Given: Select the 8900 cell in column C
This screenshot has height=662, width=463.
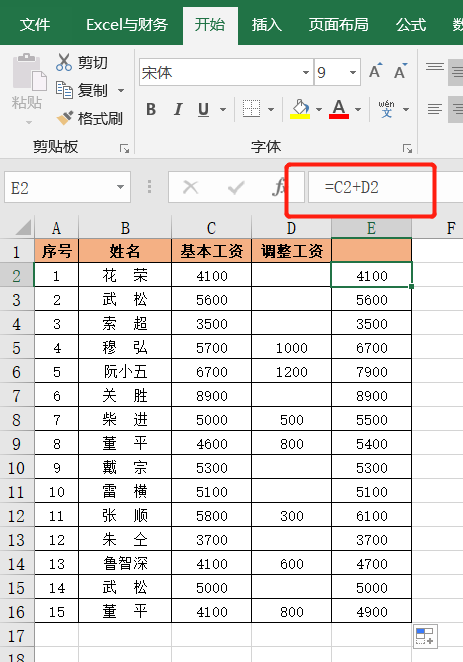Looking at the screenshot, I should 211,395.
